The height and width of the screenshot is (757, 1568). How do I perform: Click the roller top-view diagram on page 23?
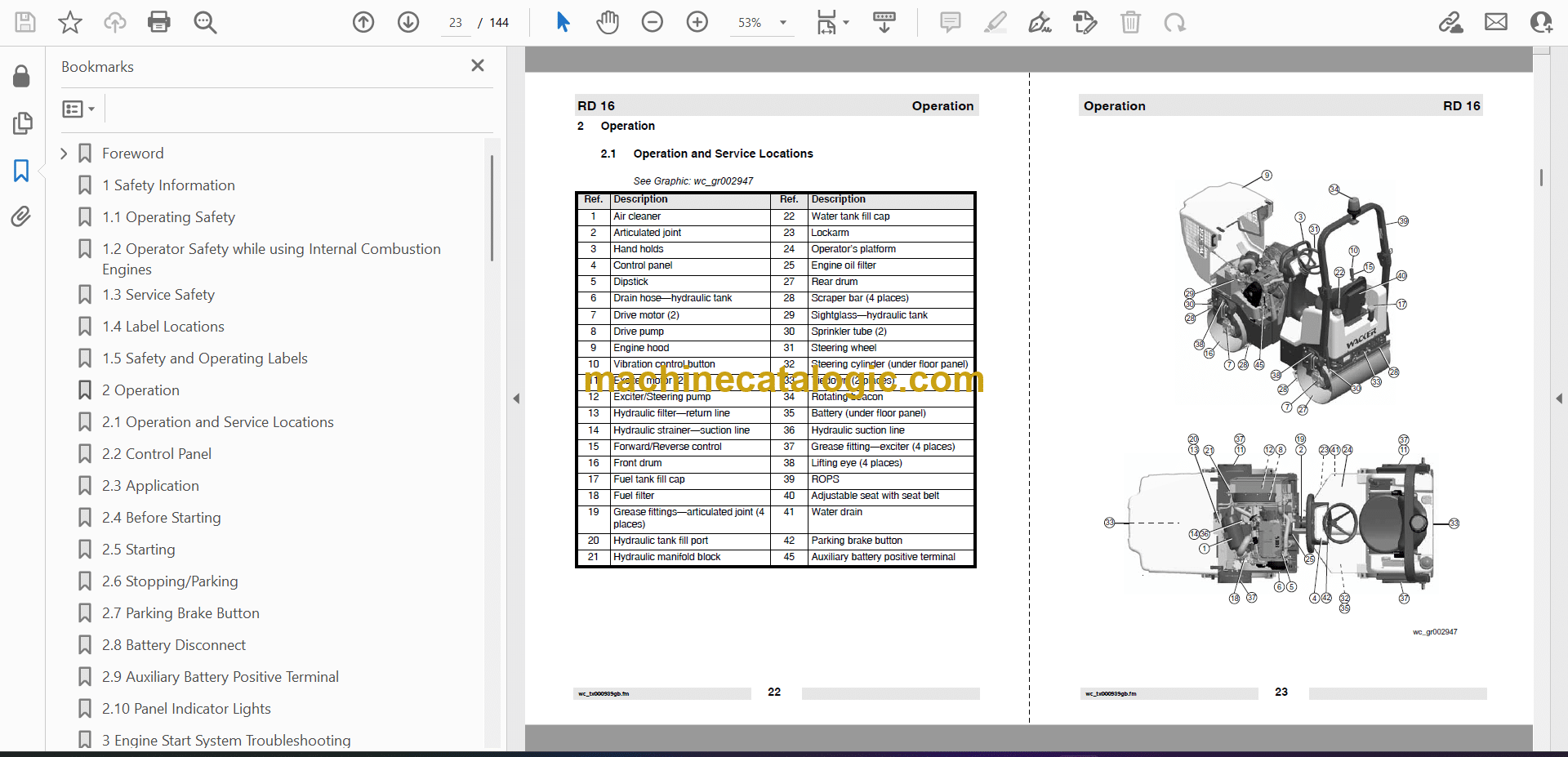(1281, 523)
